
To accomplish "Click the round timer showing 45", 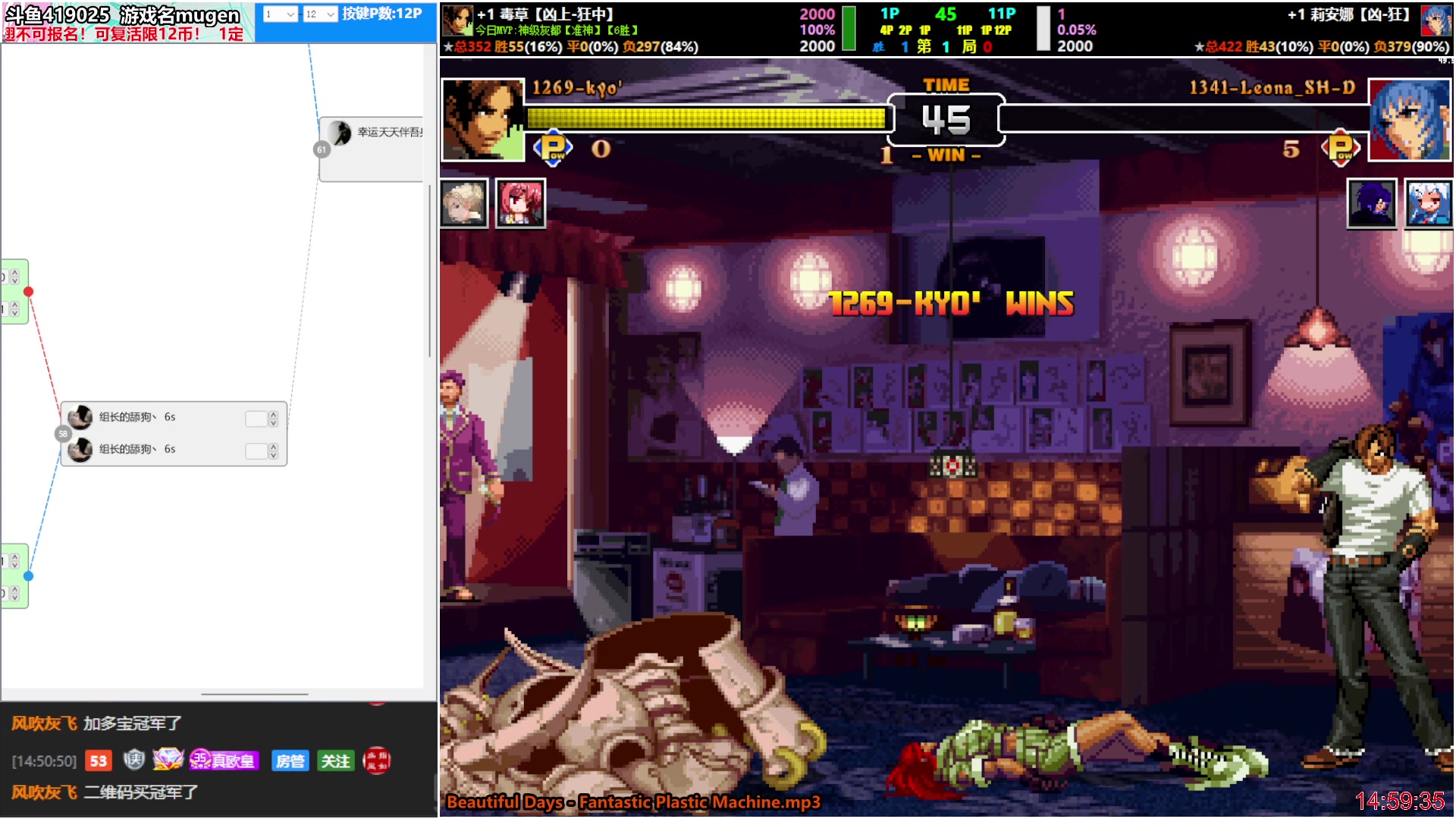I will (946, 120).
